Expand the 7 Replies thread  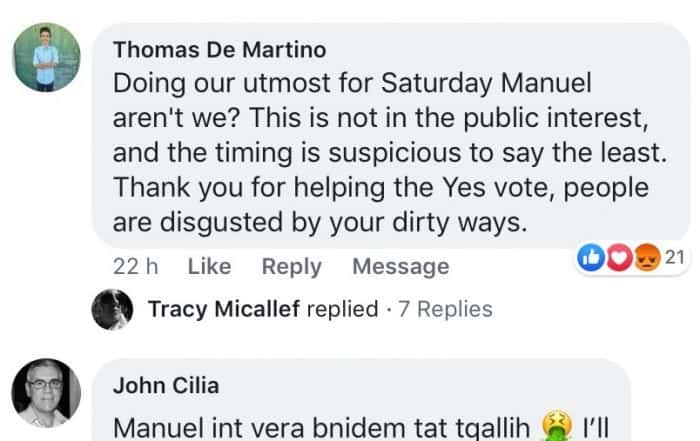(x=445, y=309)
